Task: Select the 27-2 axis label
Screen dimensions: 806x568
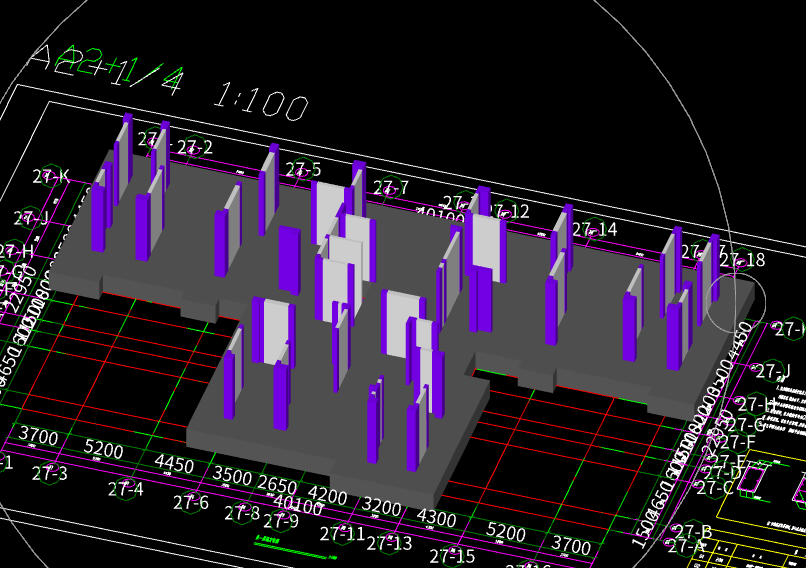Action: tap(195, 148)
